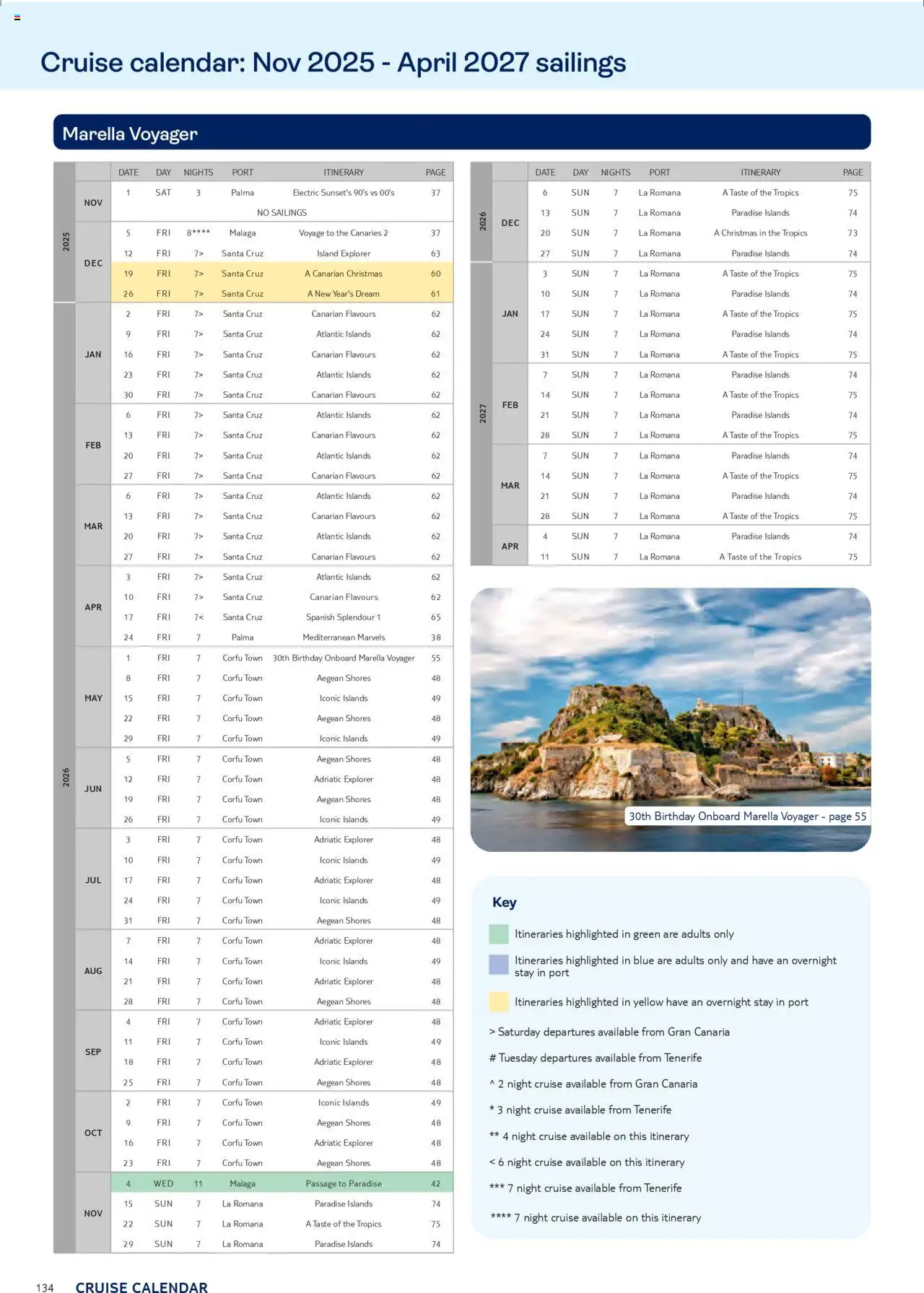The height and width of the screenshot is (1293, 924).
Task: Select '4 night cruise available on this itinerary'
Action: click(589, 1136)
